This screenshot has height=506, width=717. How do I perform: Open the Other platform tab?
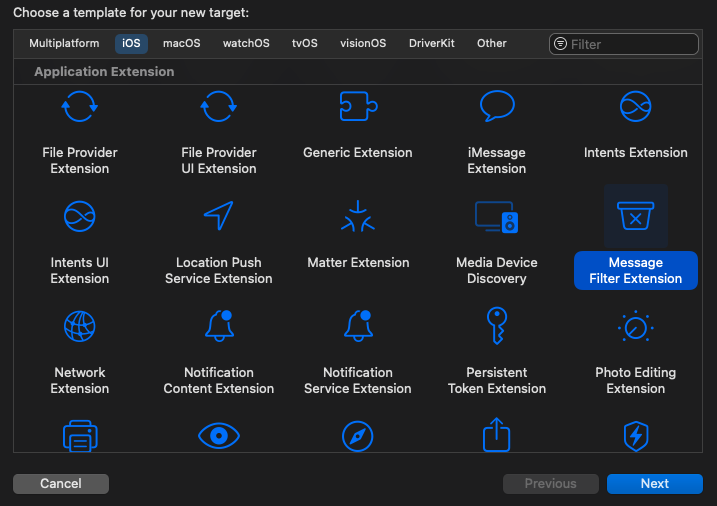pos(492,43)
